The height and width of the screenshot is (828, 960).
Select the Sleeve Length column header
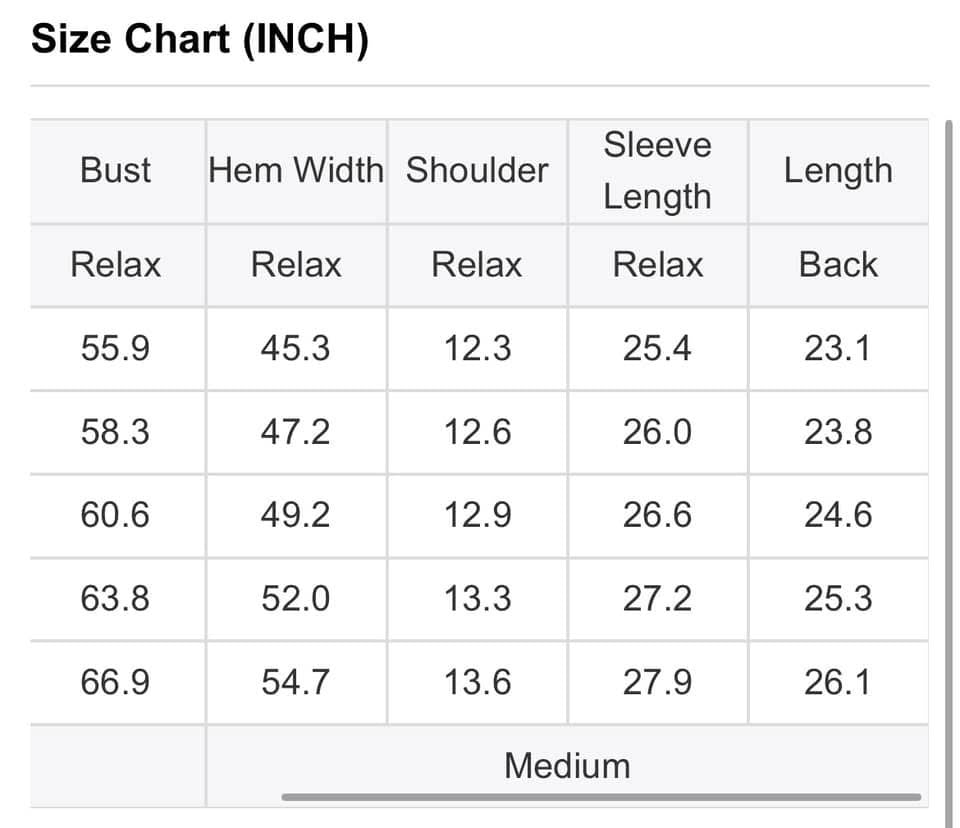coord(658,171)
